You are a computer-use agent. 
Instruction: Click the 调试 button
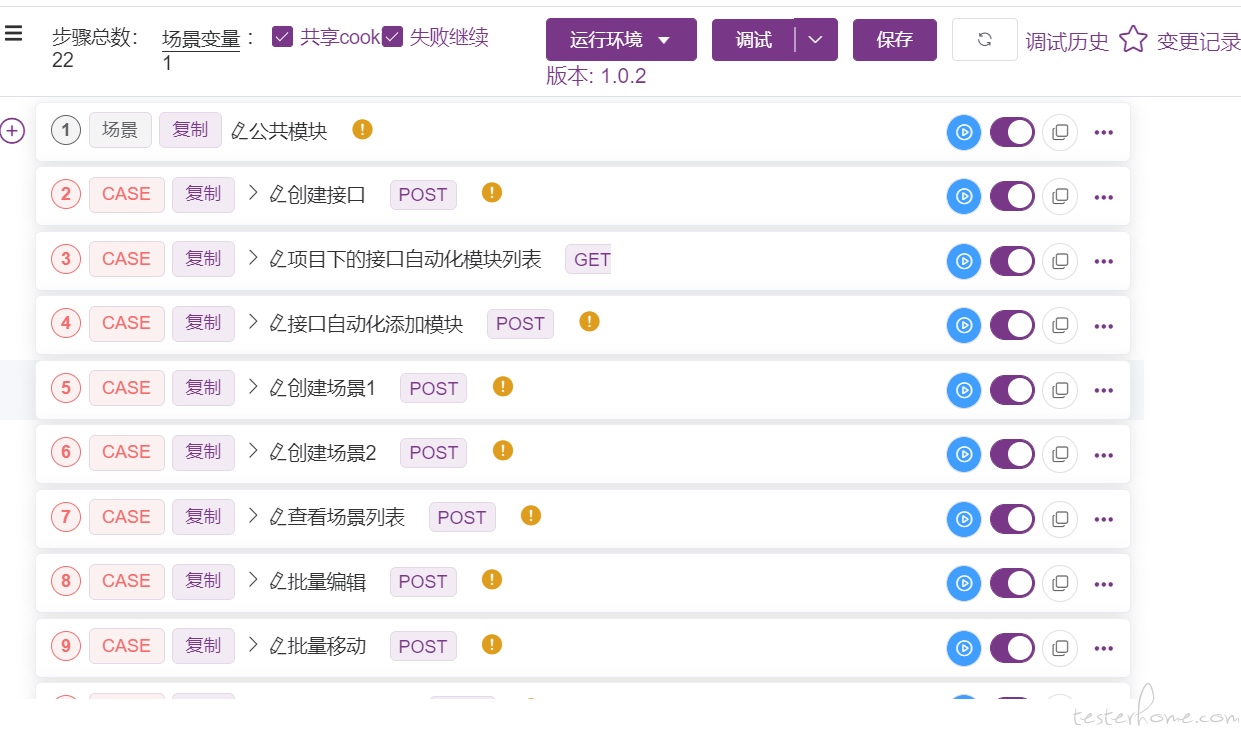(x=754, y=40)
